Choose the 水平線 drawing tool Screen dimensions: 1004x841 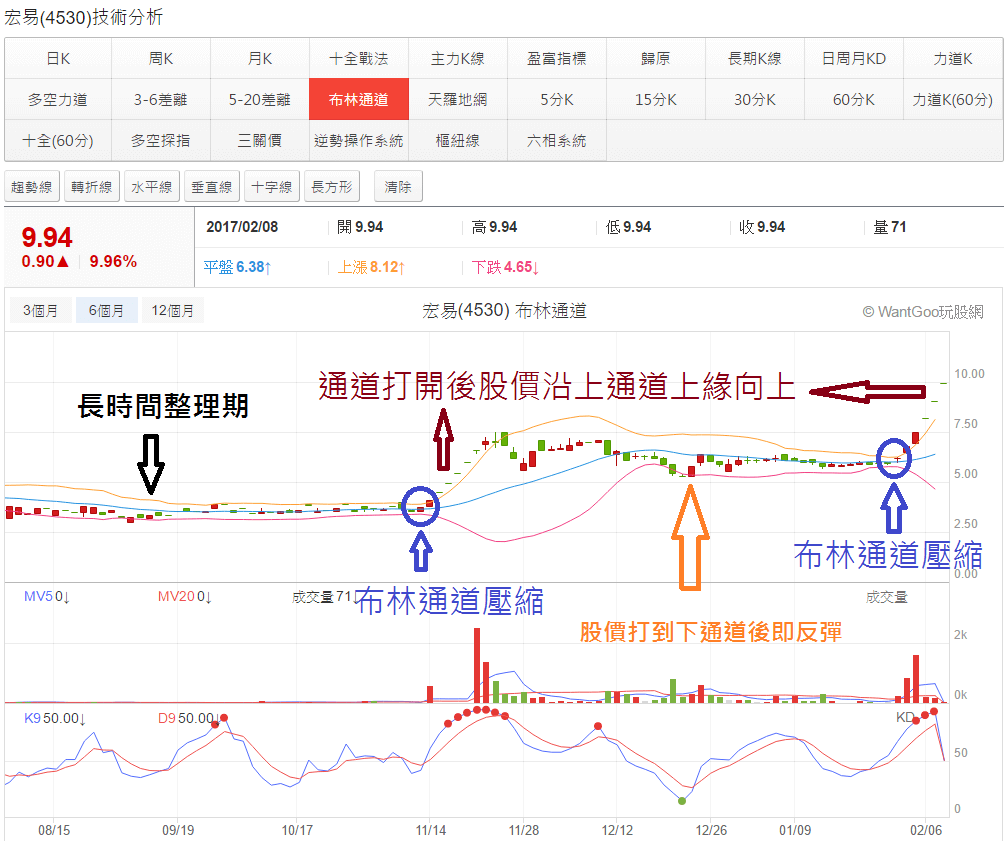[x=152, y=187]
